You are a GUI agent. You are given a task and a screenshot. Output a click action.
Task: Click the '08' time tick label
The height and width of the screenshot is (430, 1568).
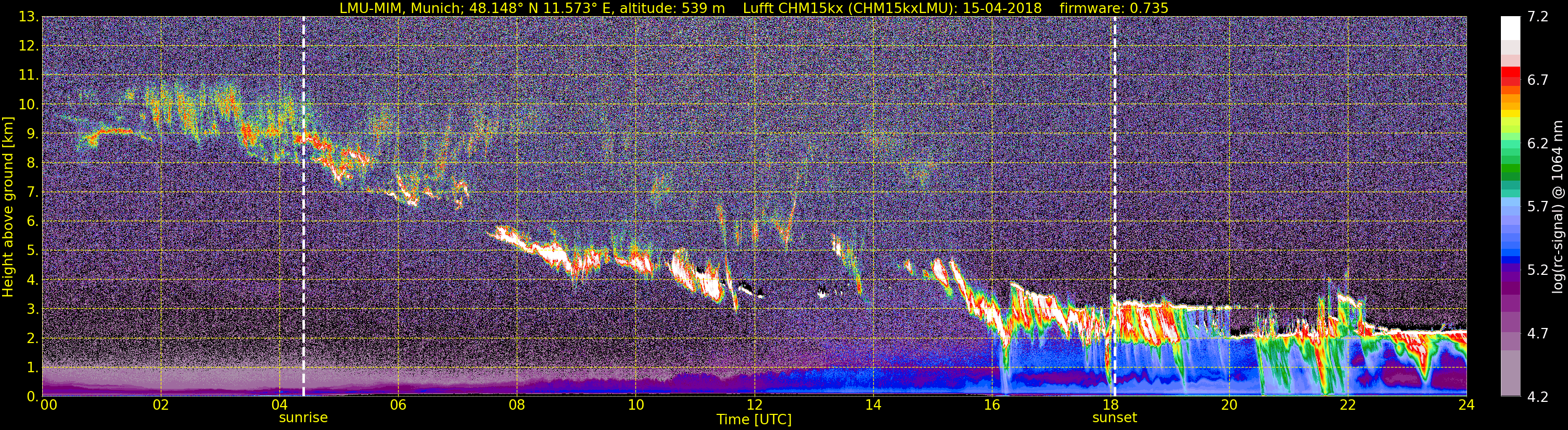(x=517, y=406)
